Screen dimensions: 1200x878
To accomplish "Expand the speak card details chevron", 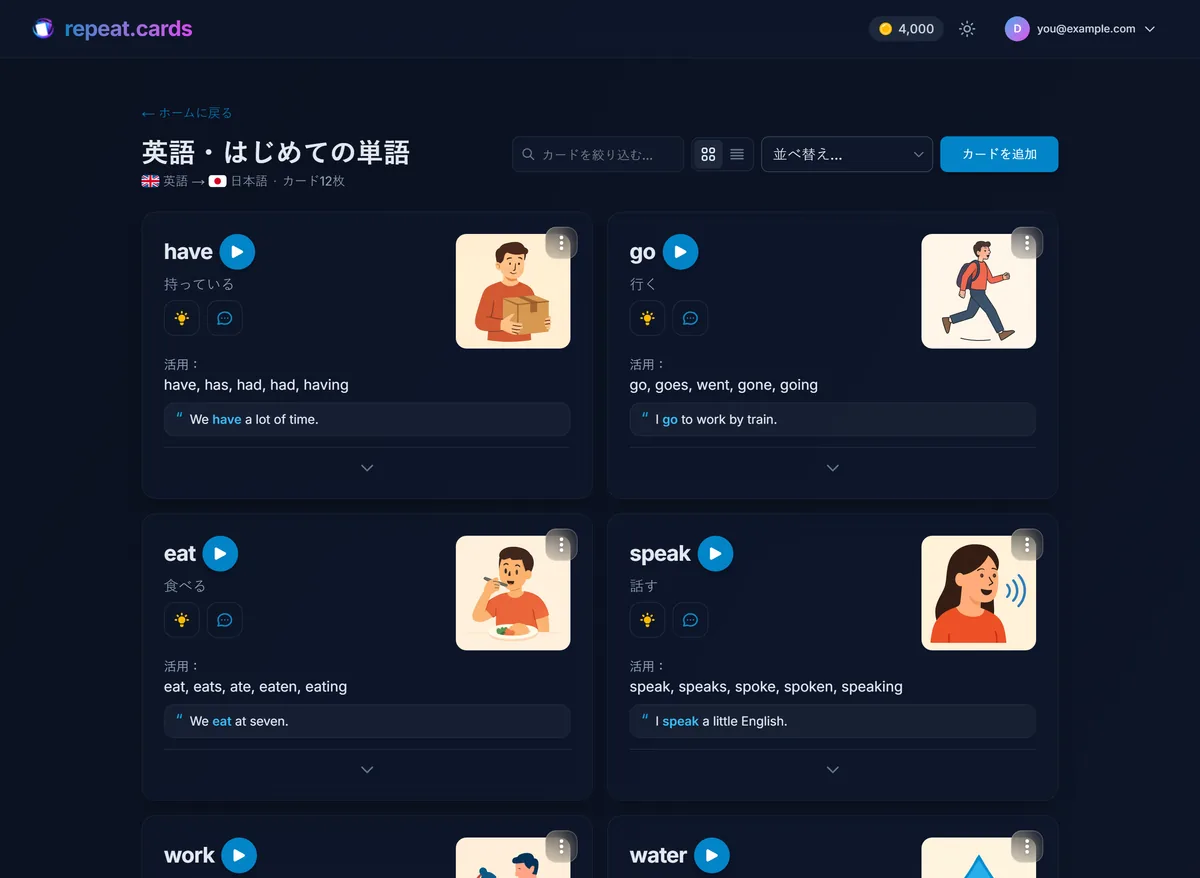I will [x=833, y=770].
